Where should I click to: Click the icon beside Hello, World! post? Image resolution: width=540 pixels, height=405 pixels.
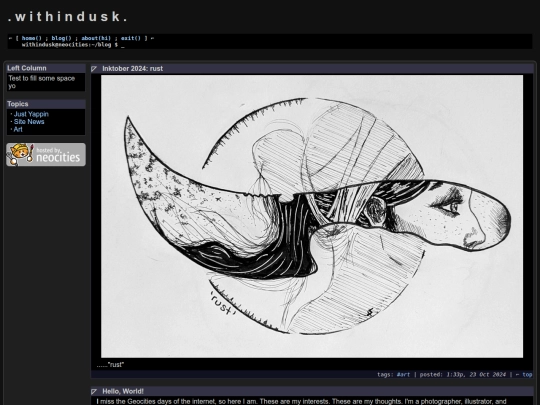tap(94, 392)
